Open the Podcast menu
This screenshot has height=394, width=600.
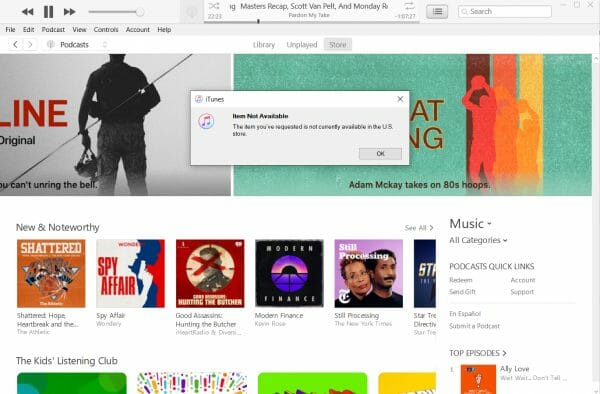coord(53,29)
